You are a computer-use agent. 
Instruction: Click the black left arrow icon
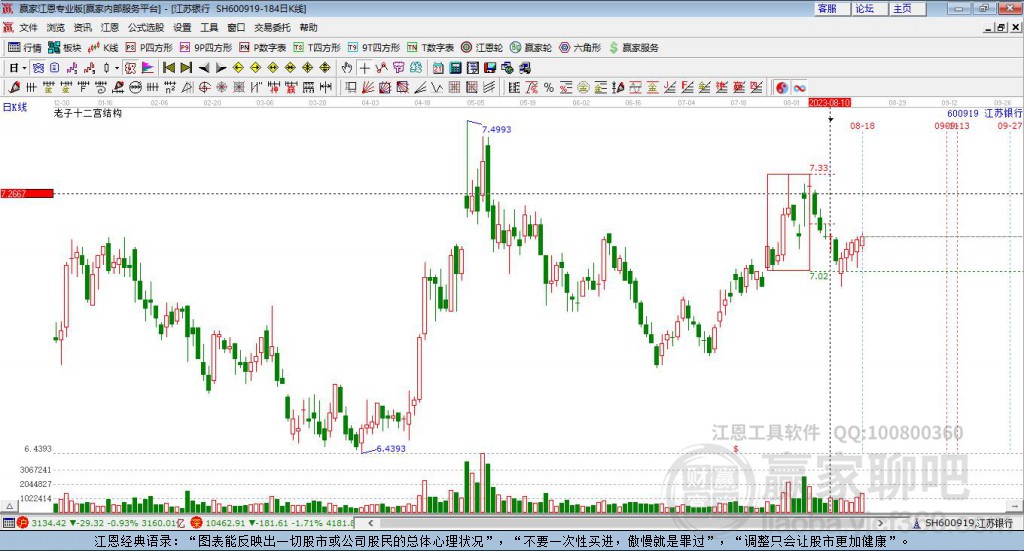coord(204,68)
